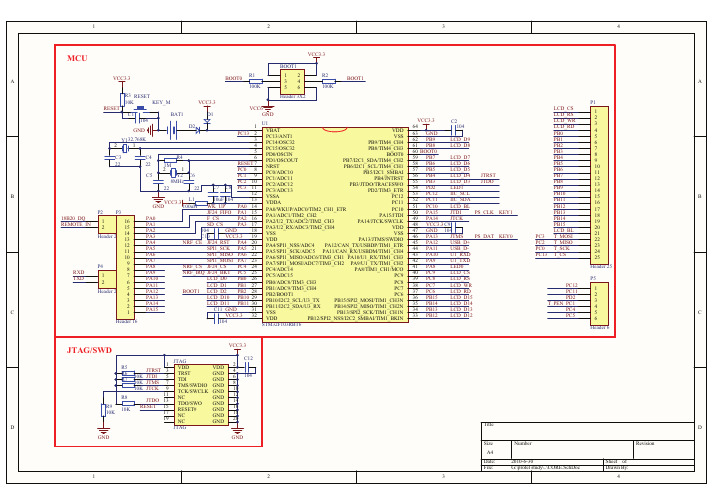Click VCC3.3 power symbol above JTAG connector
Image resolution: width=713 pixels, height=504 pixels.
click(x=237, y=347)
